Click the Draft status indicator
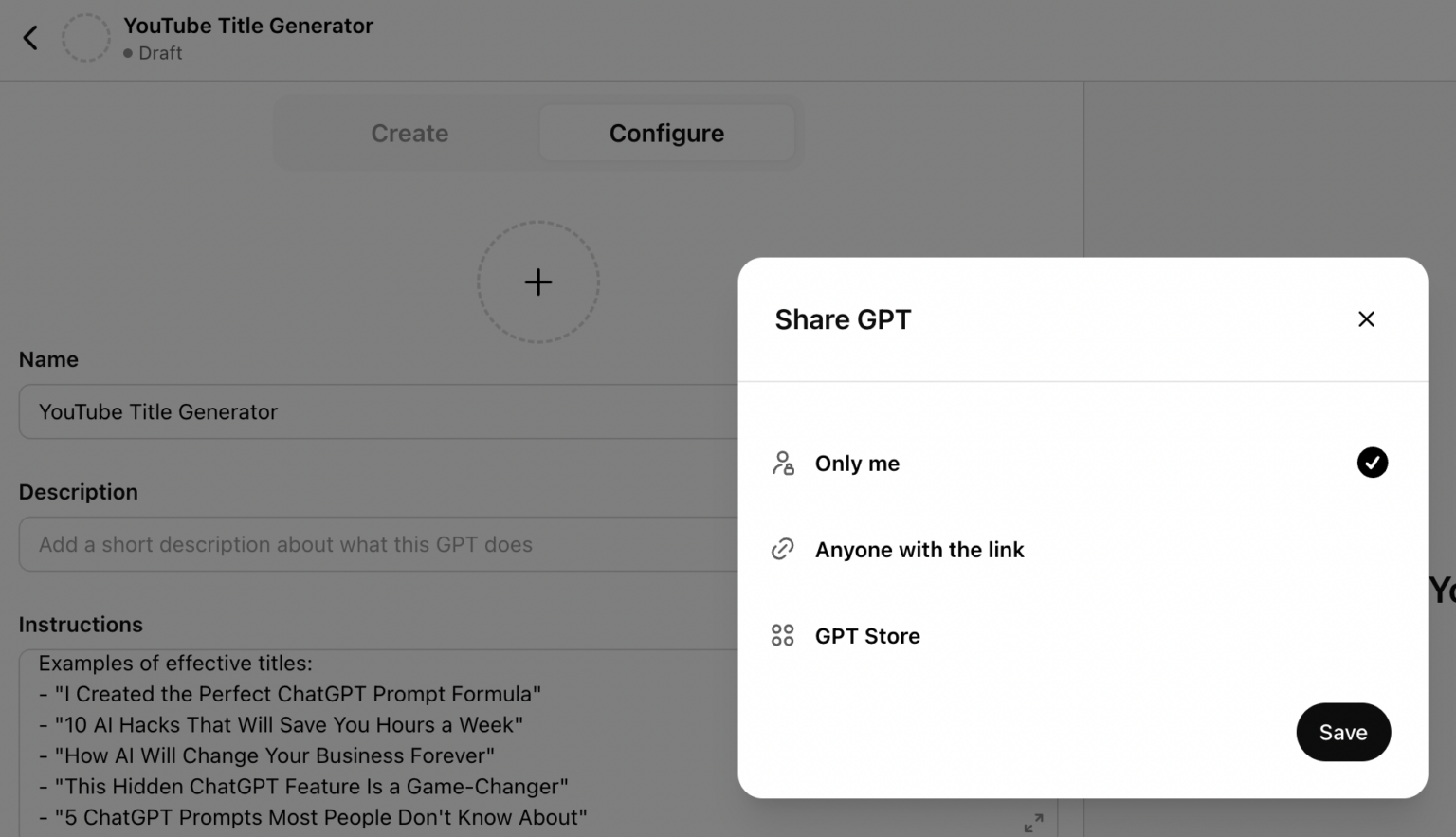The width and height of the screenshot is (1456, 837). 152,53
